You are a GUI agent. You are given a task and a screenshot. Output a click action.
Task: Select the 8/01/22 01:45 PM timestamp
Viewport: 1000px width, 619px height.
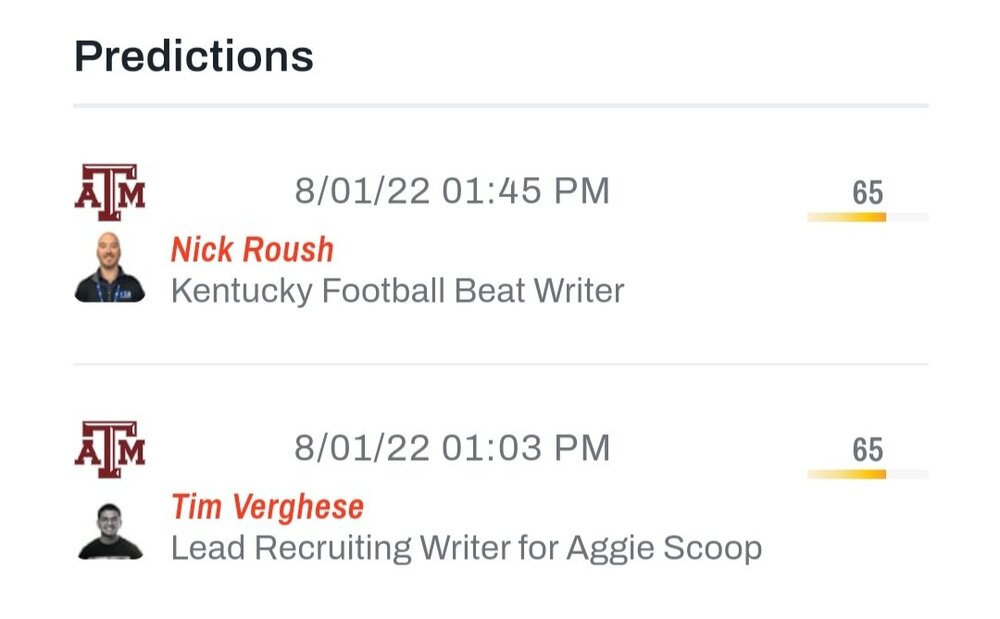tap(451, 191)
